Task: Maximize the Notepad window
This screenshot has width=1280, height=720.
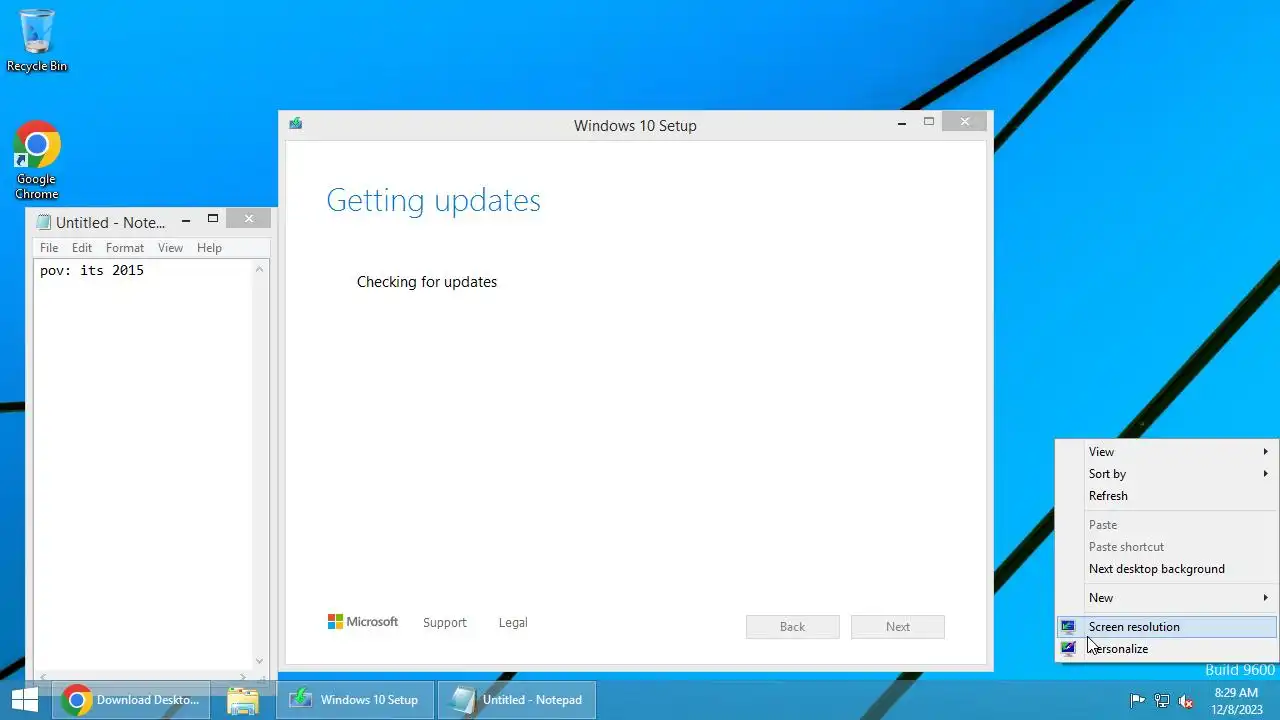Action: pos(213,219)
